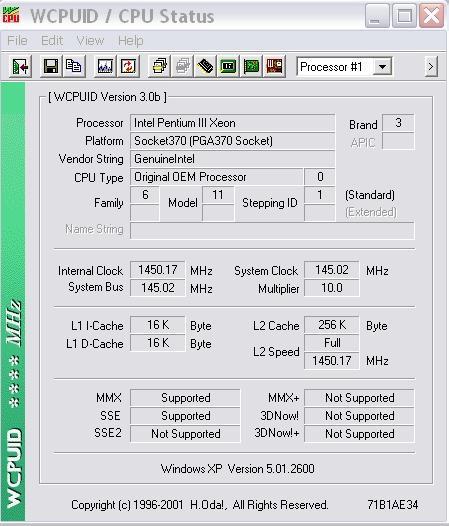449x526 pixels.
Task: Open the Processor #1 dropdown
Action: [382, 67]
